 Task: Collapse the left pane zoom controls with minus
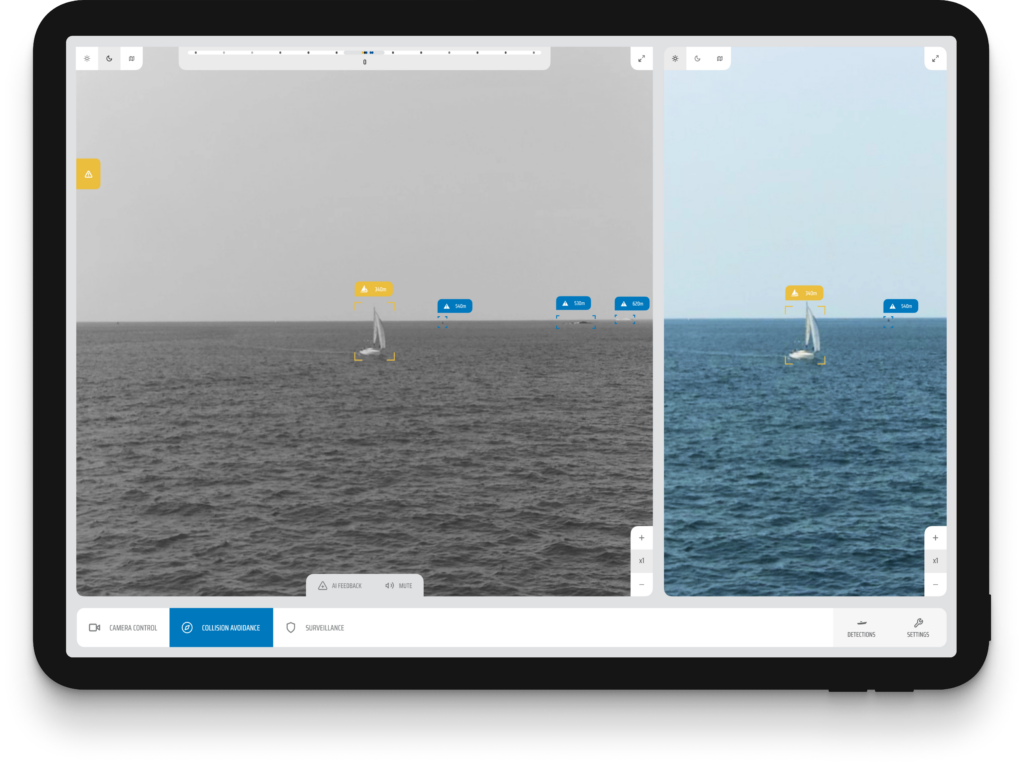pyautogui.click(x=642, y=584)
